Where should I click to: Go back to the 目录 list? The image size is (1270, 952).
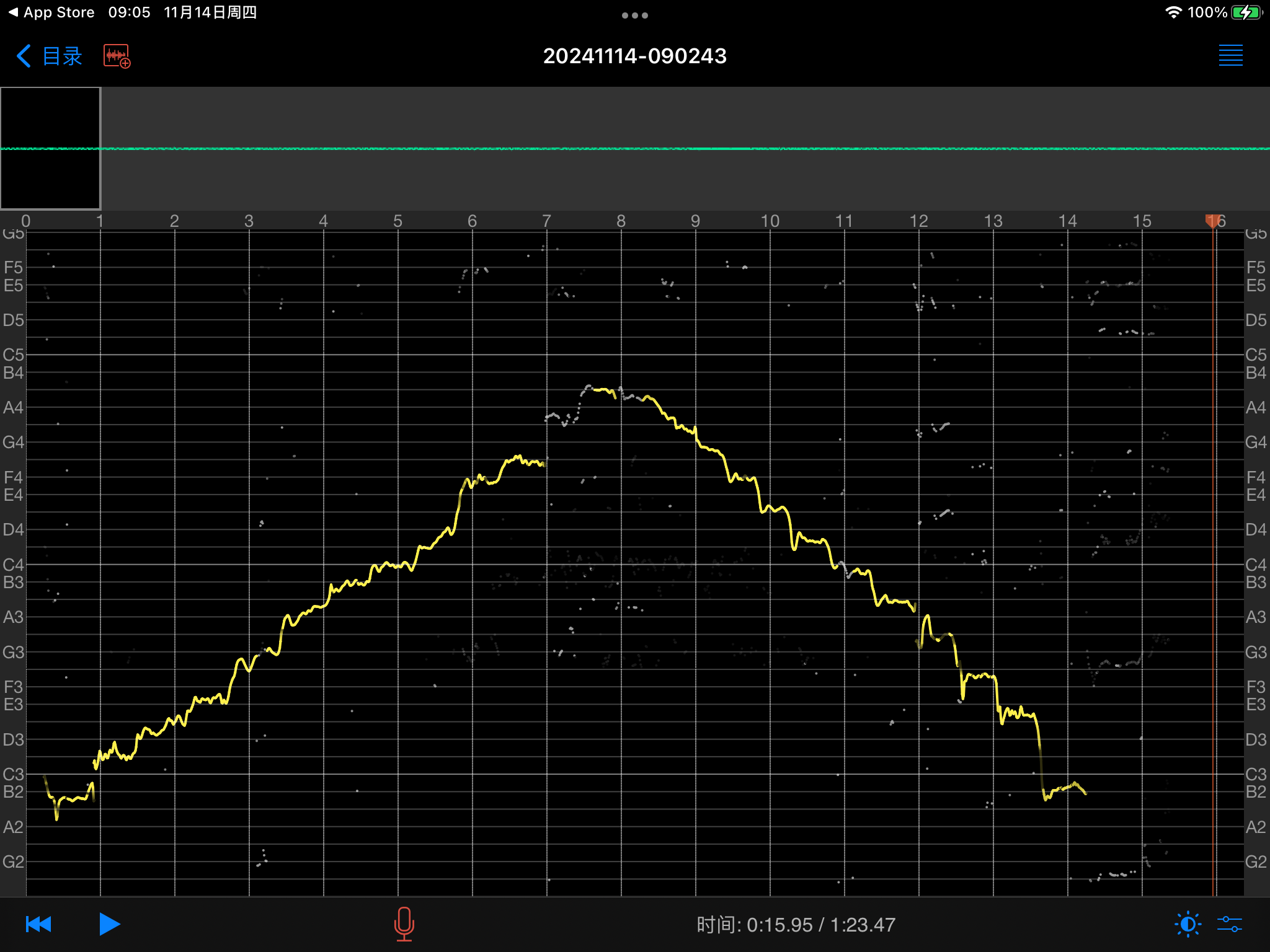(x=49, y=56)
